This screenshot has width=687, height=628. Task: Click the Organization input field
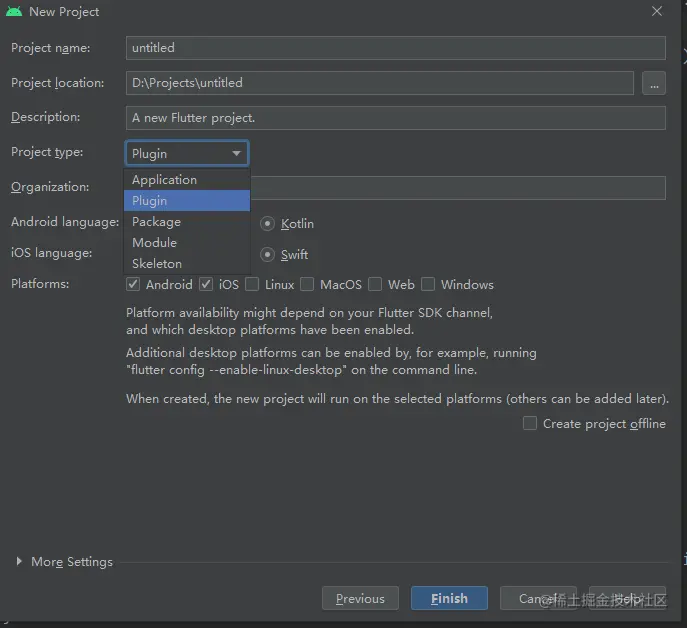pos(458,188)
